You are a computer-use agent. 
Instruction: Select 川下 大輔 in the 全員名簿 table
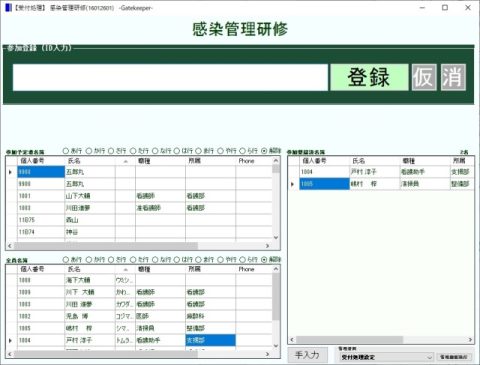[x=90, y=292]
